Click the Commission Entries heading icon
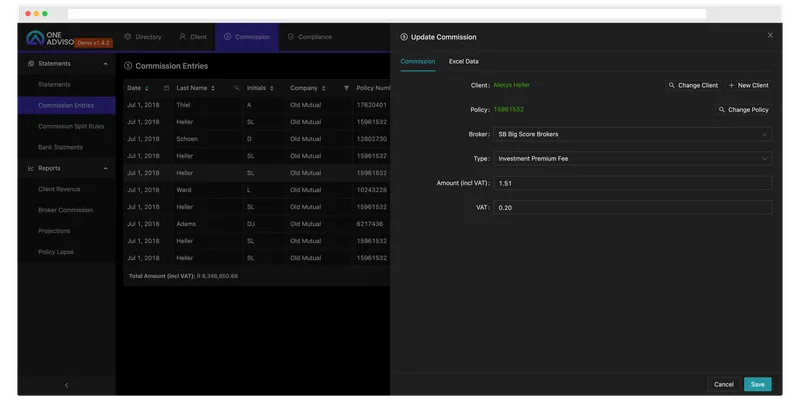Image resolution: width=800 pixels, height=400 pixels. pos(128,66)
